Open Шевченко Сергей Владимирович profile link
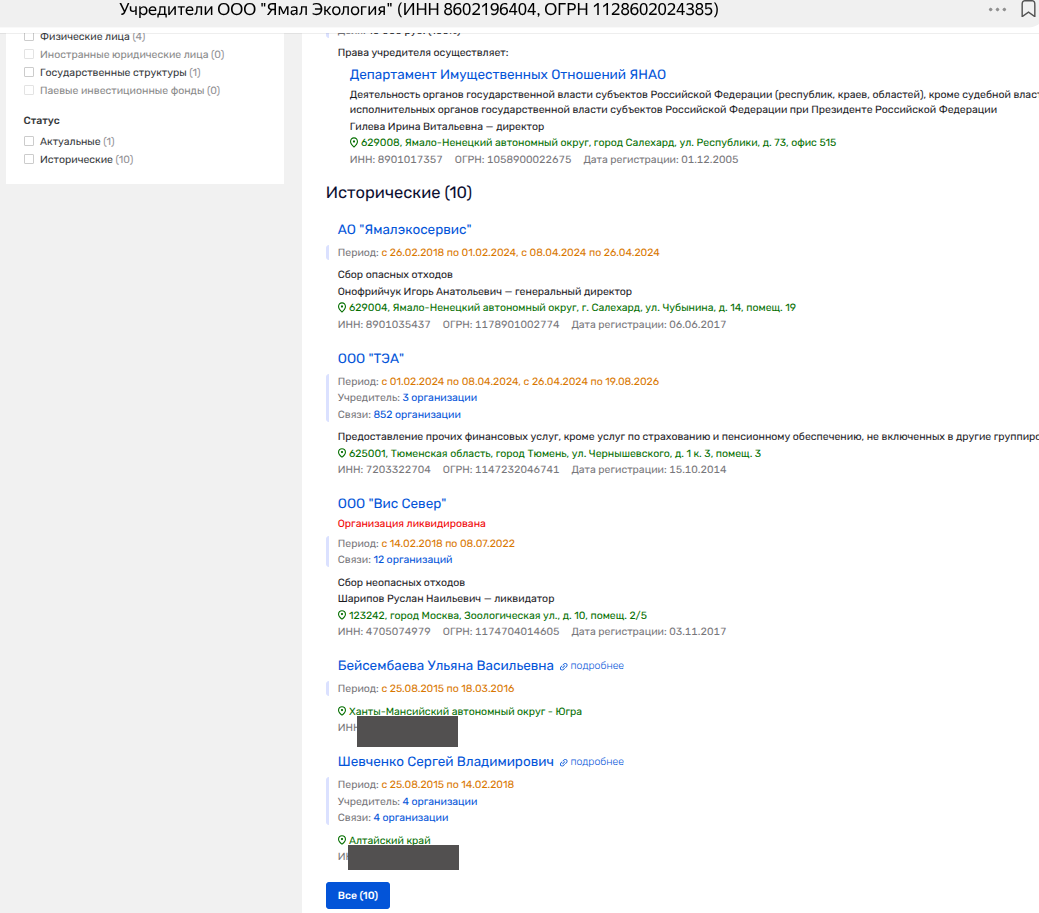This screenshot has height=913, width=1039. coord(445,762)
